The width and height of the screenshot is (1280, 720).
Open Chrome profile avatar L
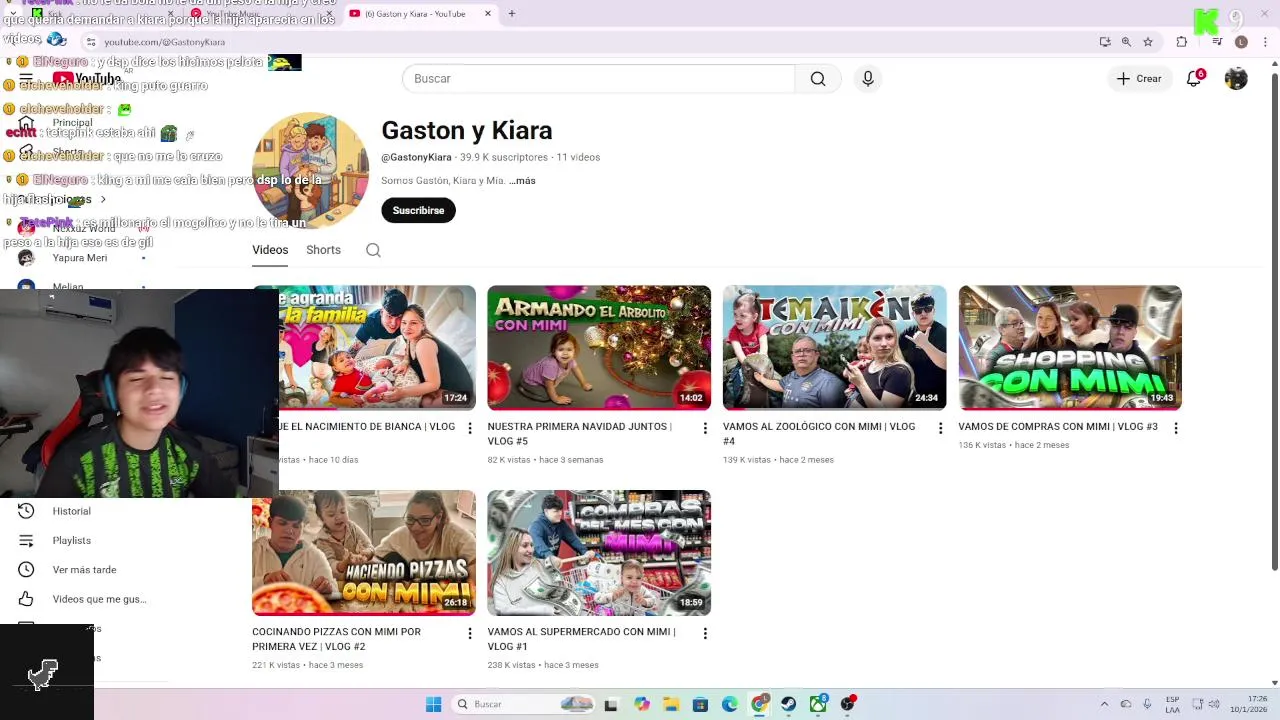click(1241, 42)
